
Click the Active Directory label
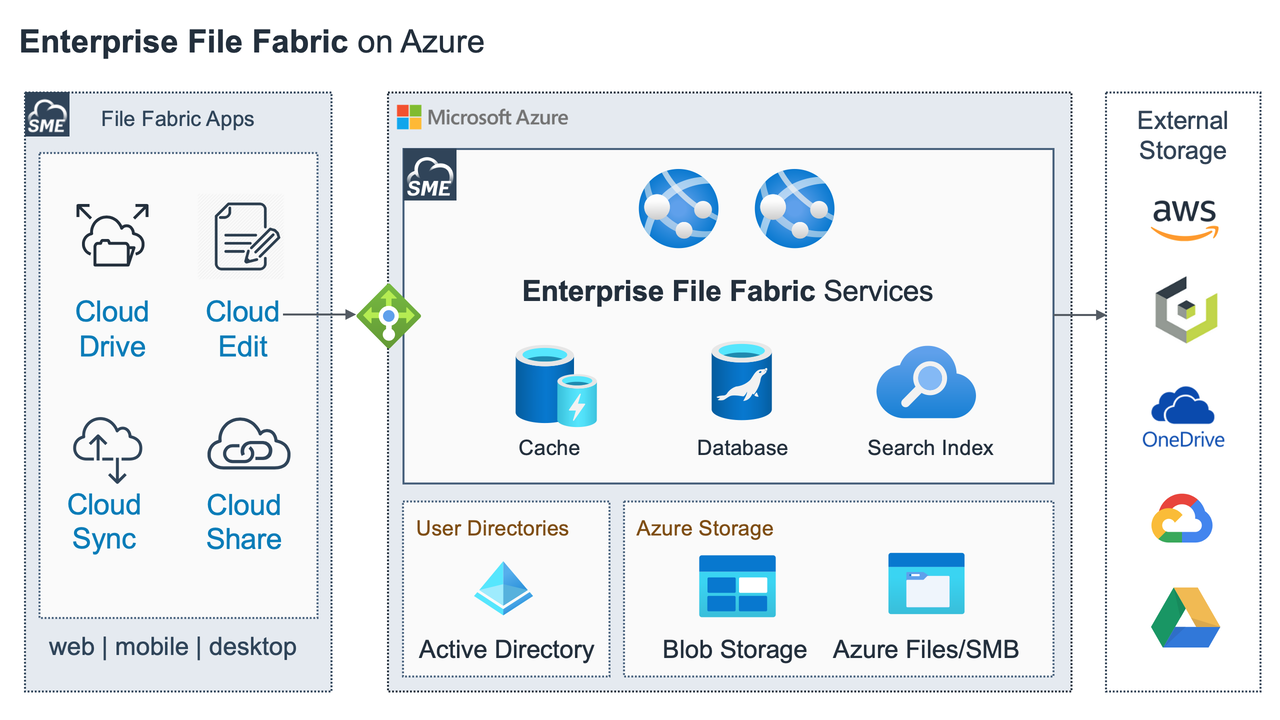click(506, 650)
